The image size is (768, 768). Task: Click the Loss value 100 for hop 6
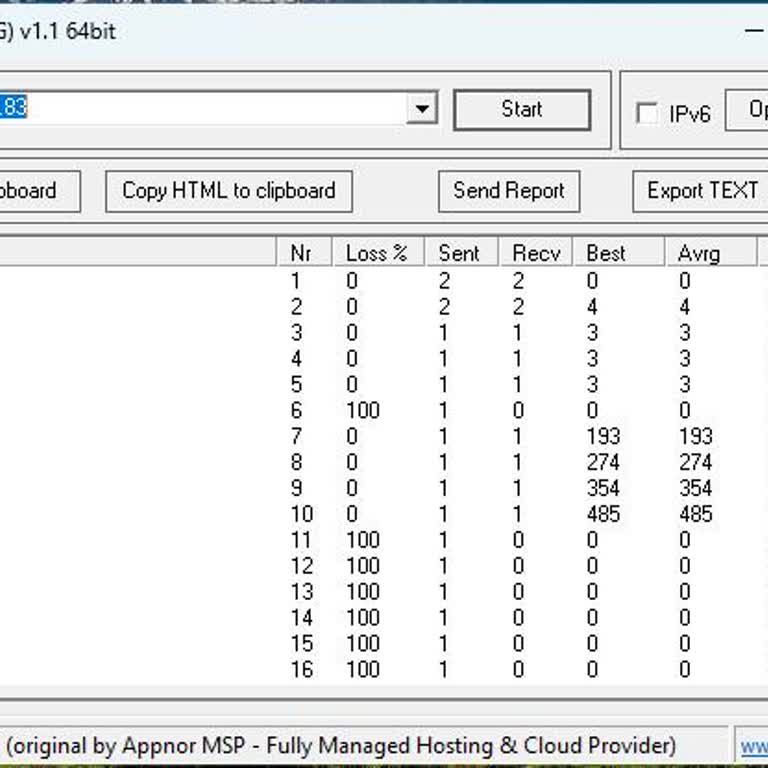(363, 410)
